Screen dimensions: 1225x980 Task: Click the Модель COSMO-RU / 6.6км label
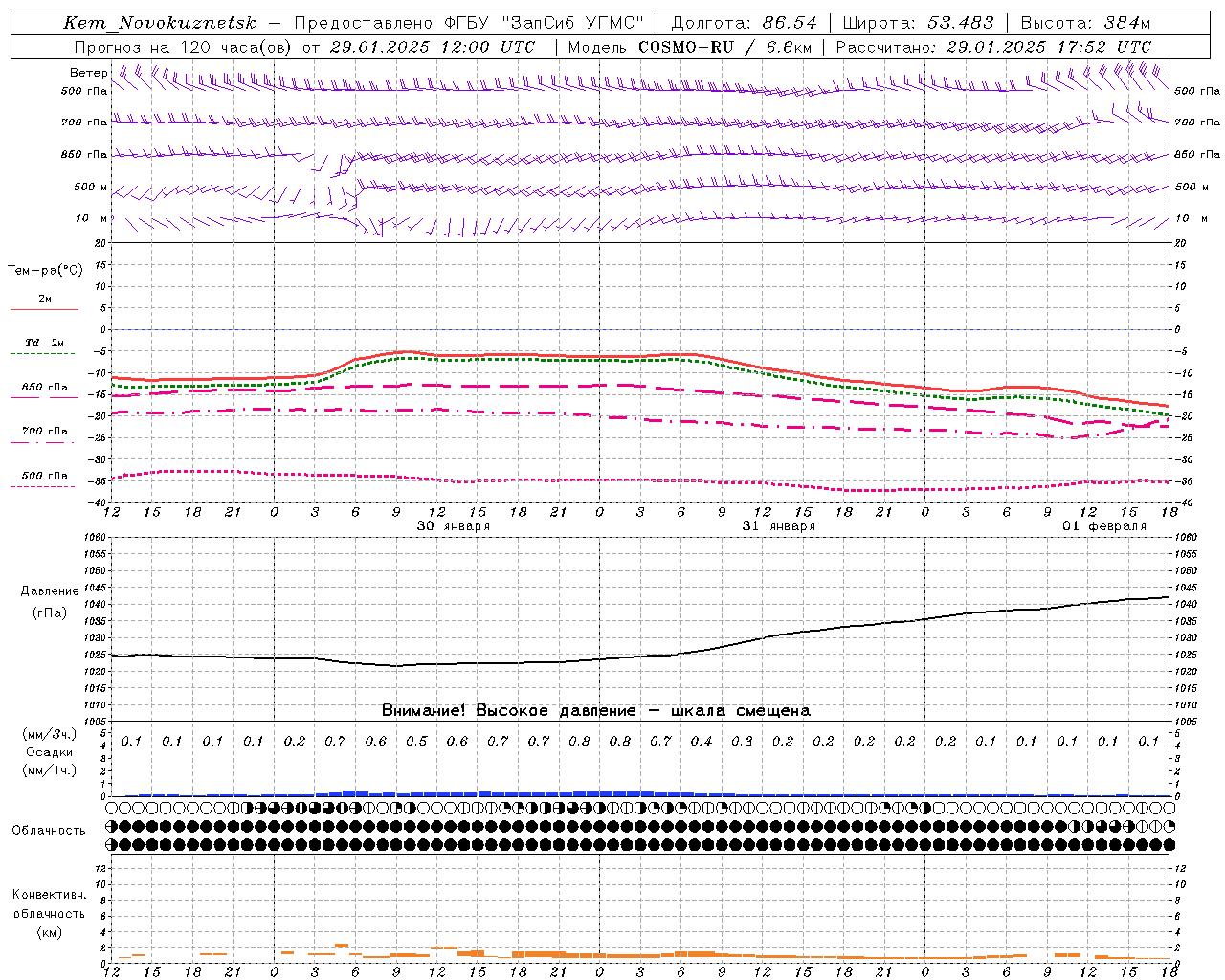tap(690, 47)
